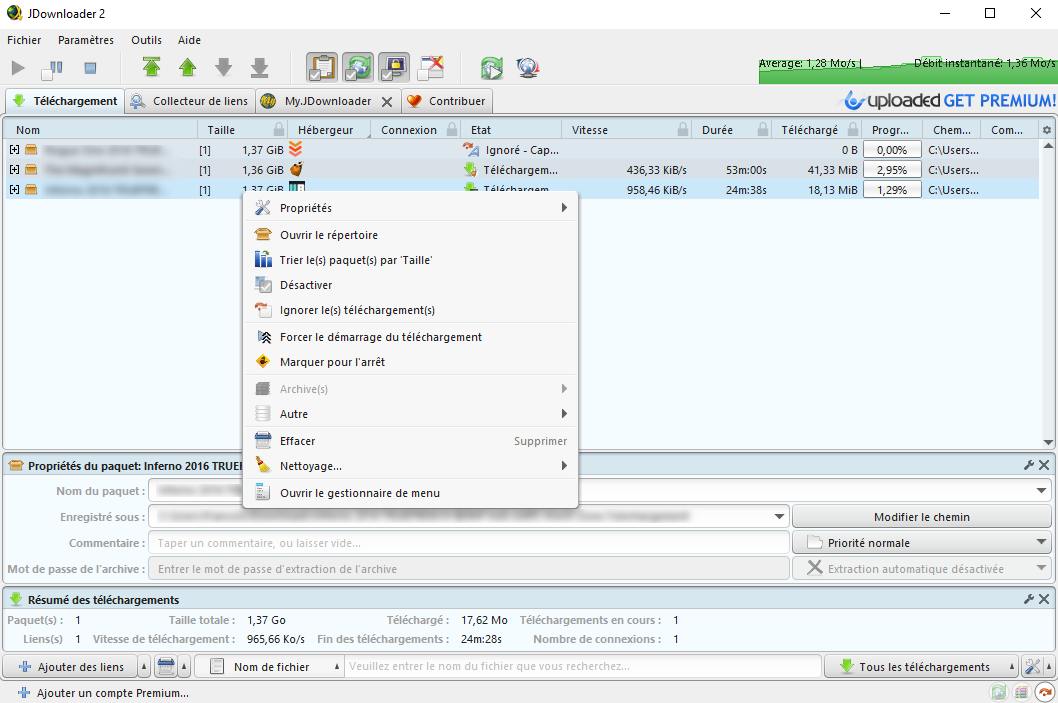This screenshot has height=703, width=1058.
Task: Open the Paramètres menu
Action: [x=86, y=40]
